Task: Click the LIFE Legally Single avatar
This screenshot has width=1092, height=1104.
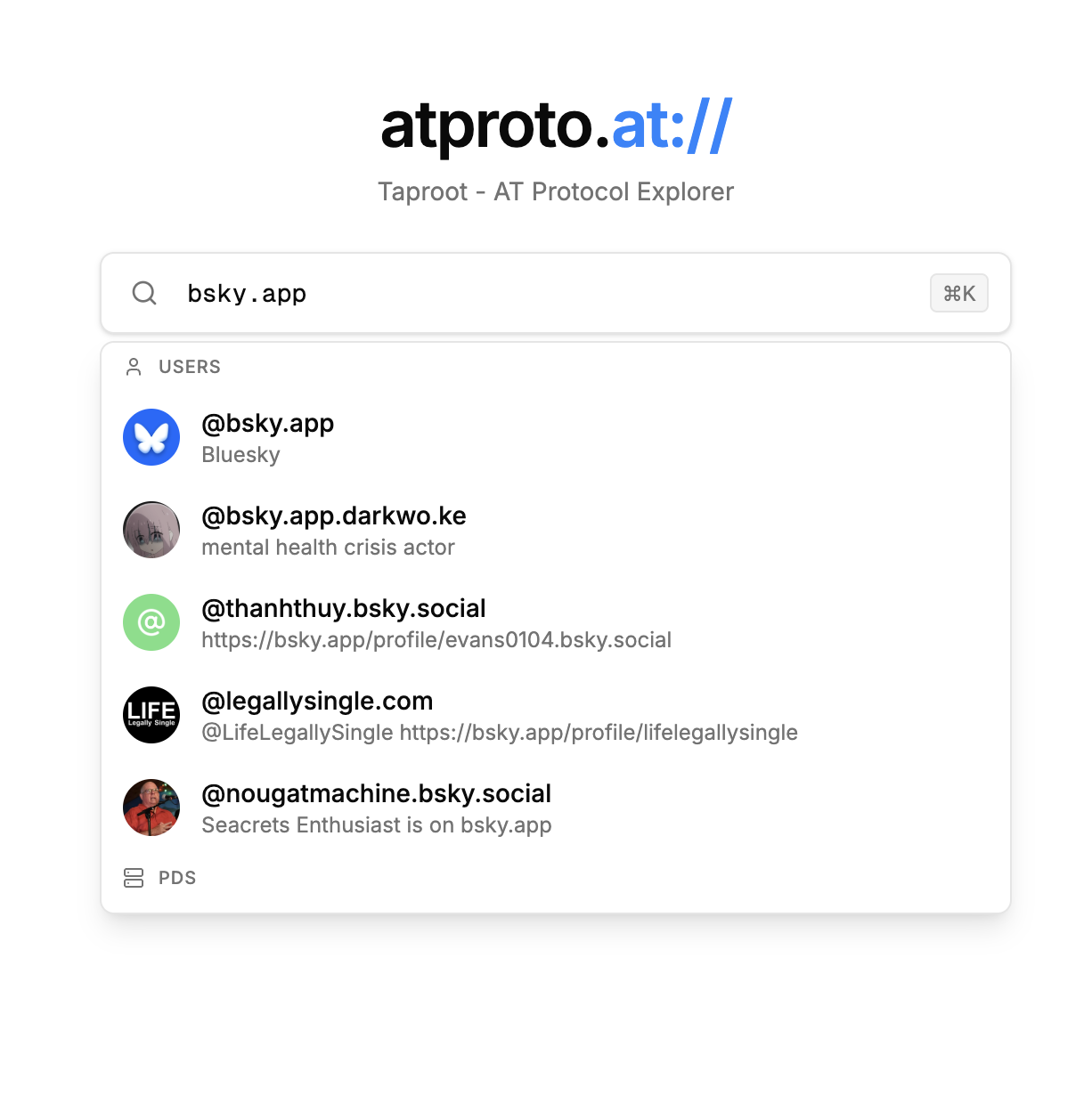Action: pyautogui.click(x=151, y=715)
